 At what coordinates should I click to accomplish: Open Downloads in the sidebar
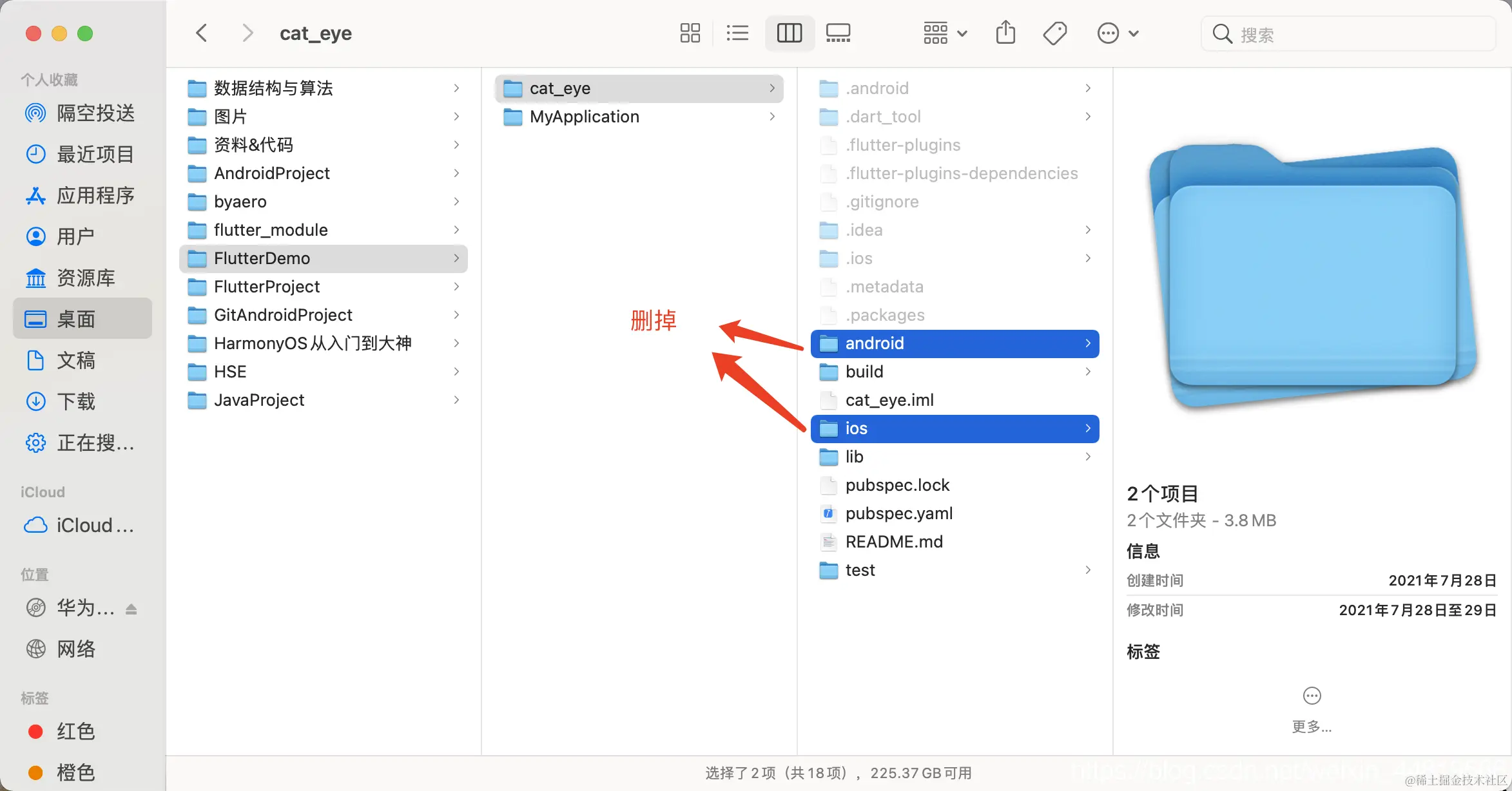pyautogui.click(x=75, y=401)
